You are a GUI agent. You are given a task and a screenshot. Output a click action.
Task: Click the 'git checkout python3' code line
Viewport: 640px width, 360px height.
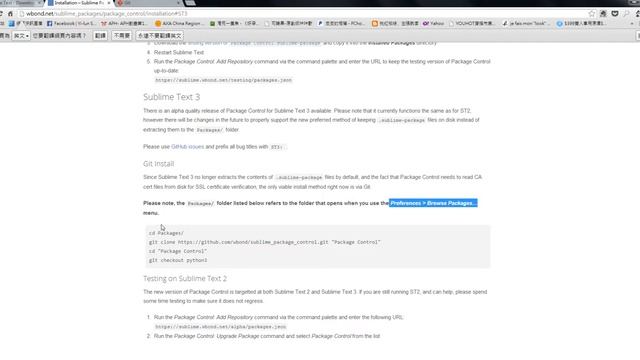[x=178, y=260]
